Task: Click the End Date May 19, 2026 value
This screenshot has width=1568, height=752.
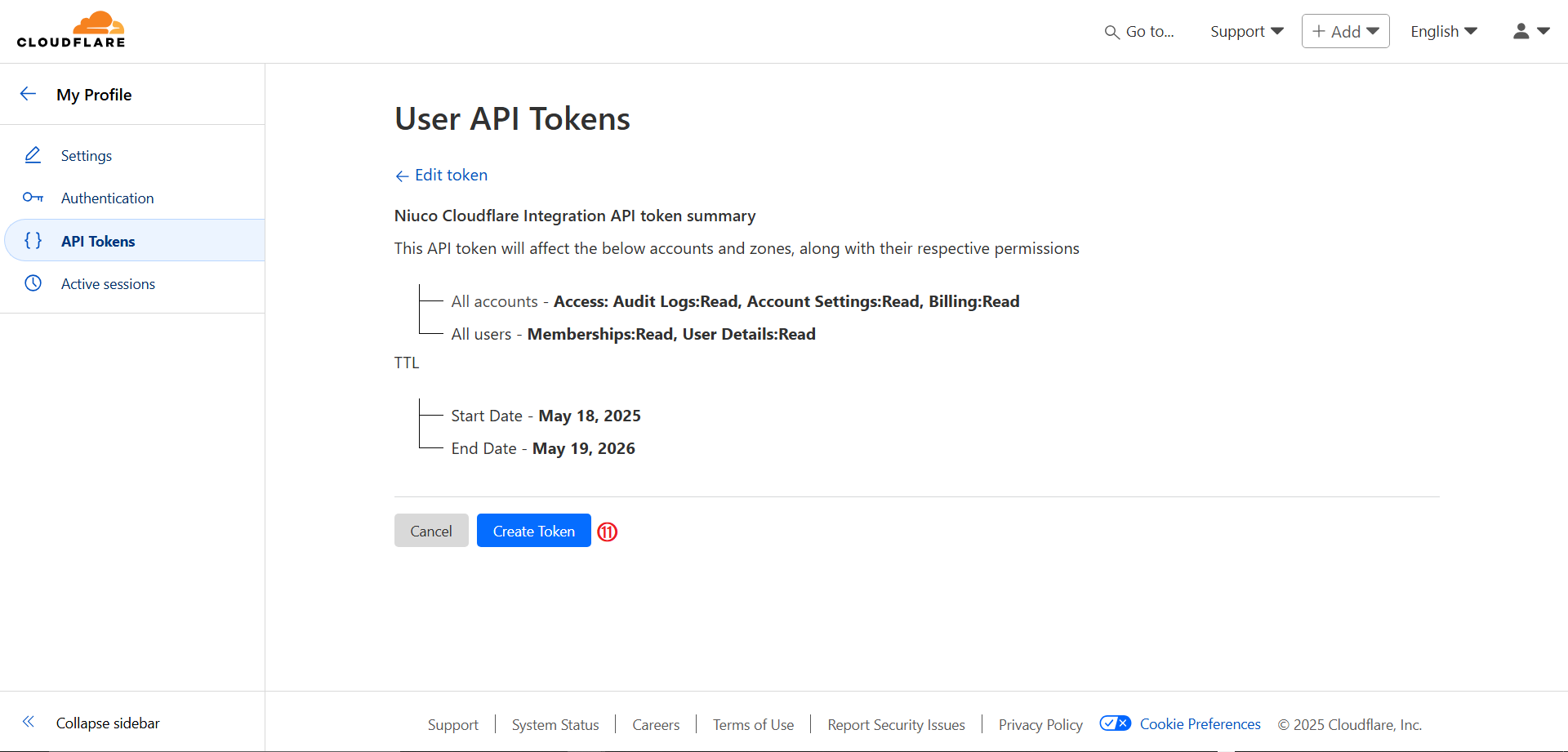Action: pos(584,448)
